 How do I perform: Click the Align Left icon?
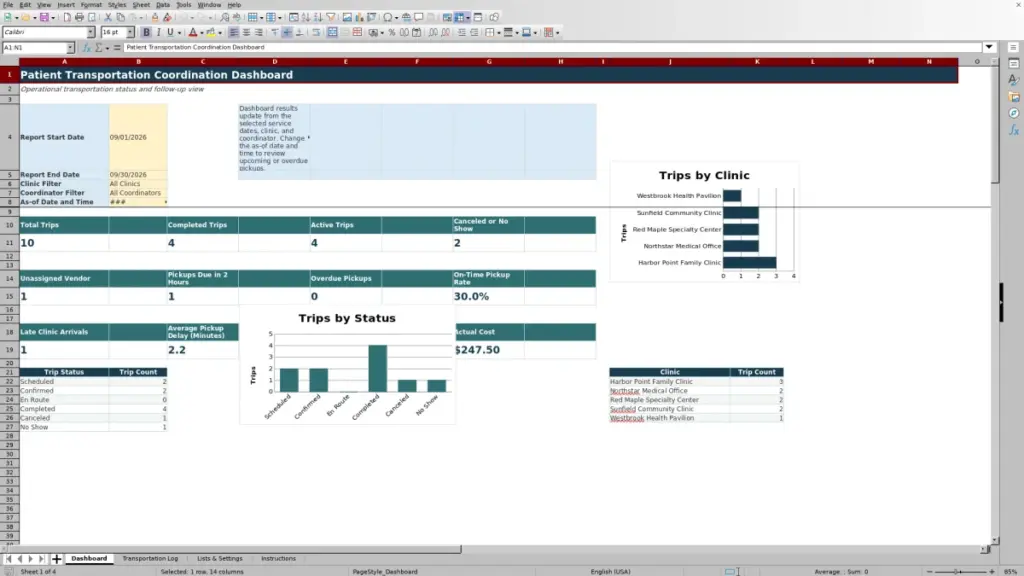[233, 32]
